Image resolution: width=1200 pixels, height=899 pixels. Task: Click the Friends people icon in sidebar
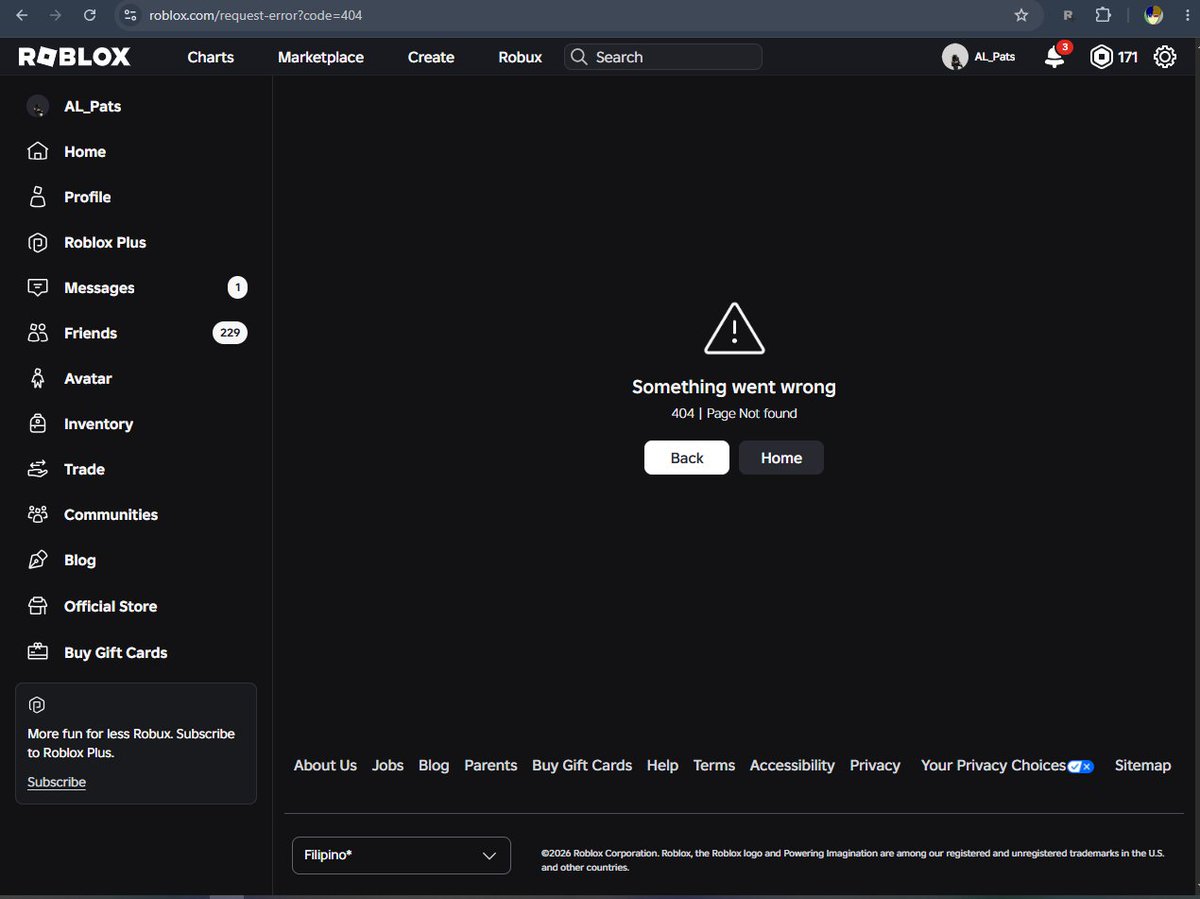pyautogui.click(x=38, y=333)
